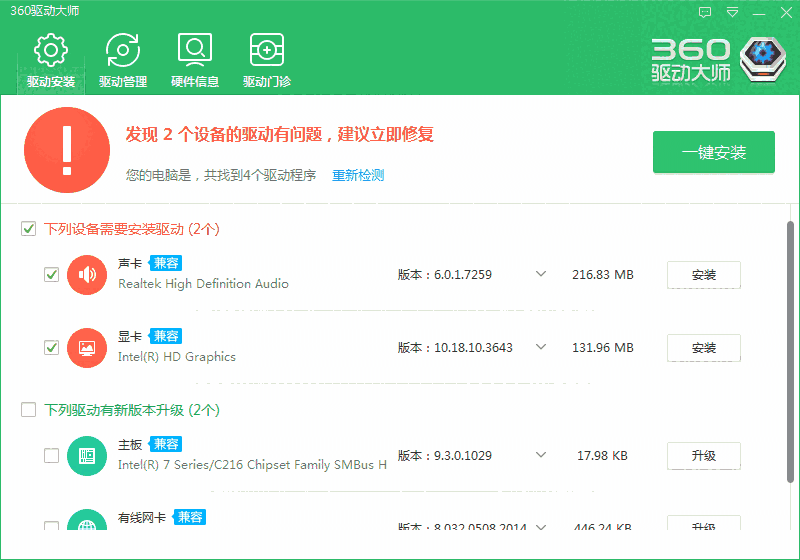Image resolution: width=800 pixels, height=560 pixels.
Task: Click the 有线网卡 globe icon
Action: (87, 520)
